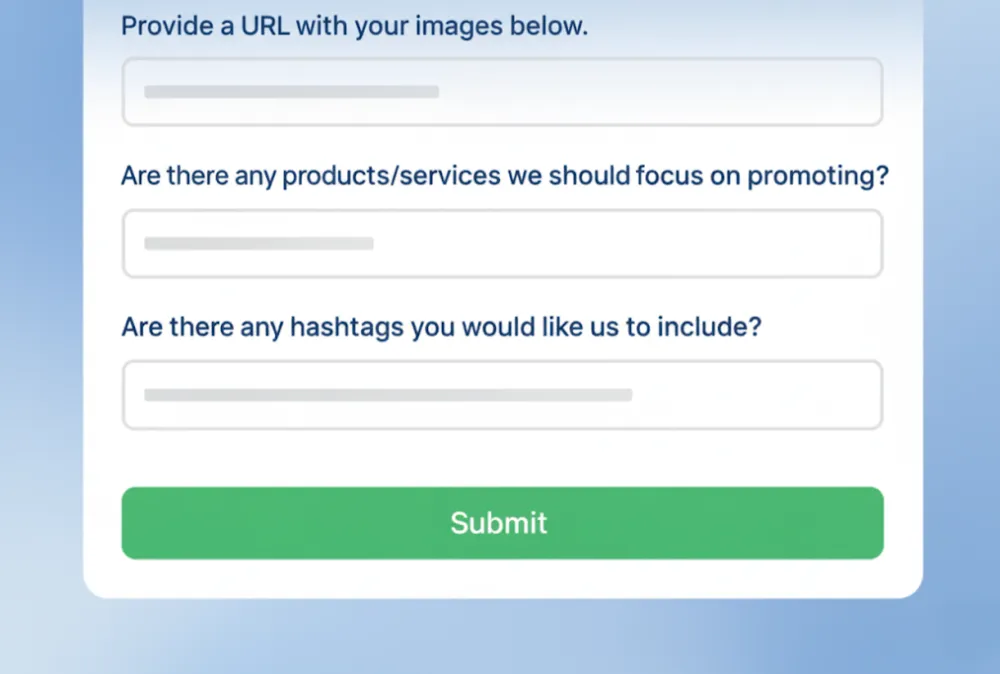The width and height of the screenshot is (1000, 674).
Task: Focus the image URL input field
Action: [x=503, y=92]
